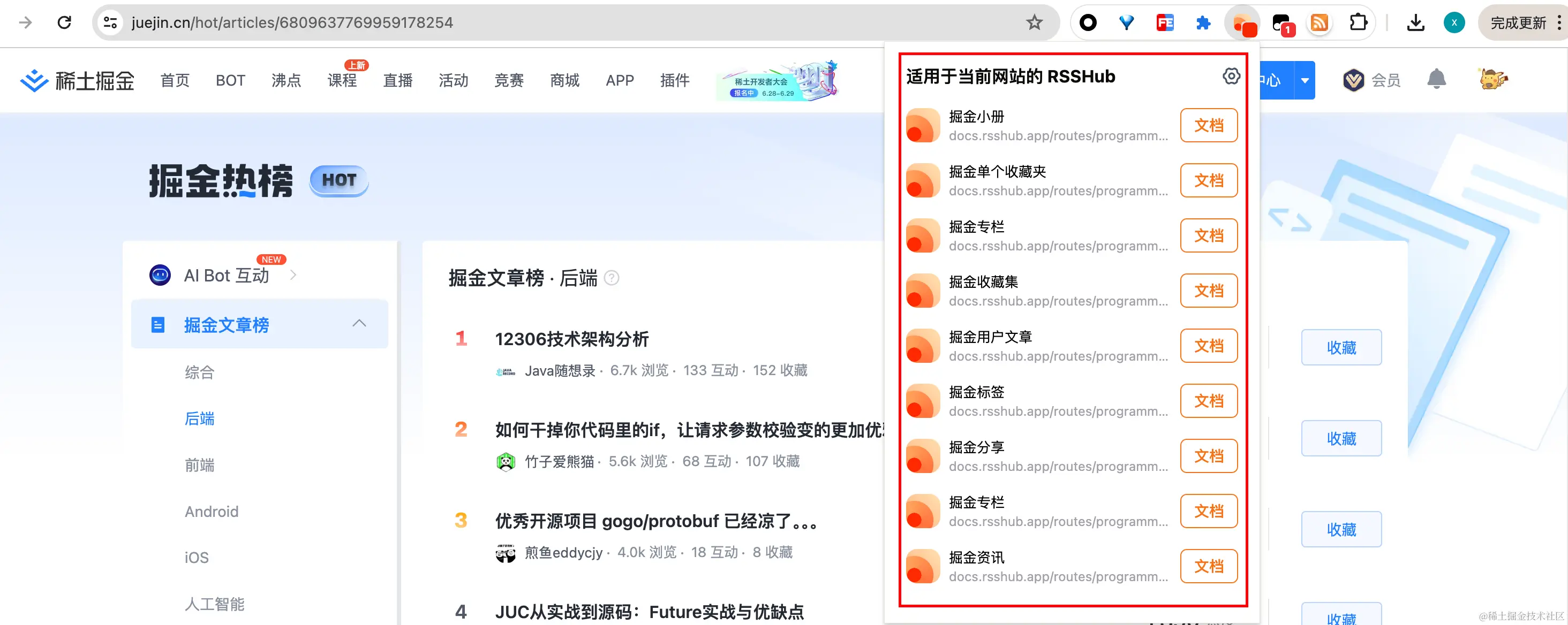Open 文档 for 掘金小册

click(x=1208, y=125)
